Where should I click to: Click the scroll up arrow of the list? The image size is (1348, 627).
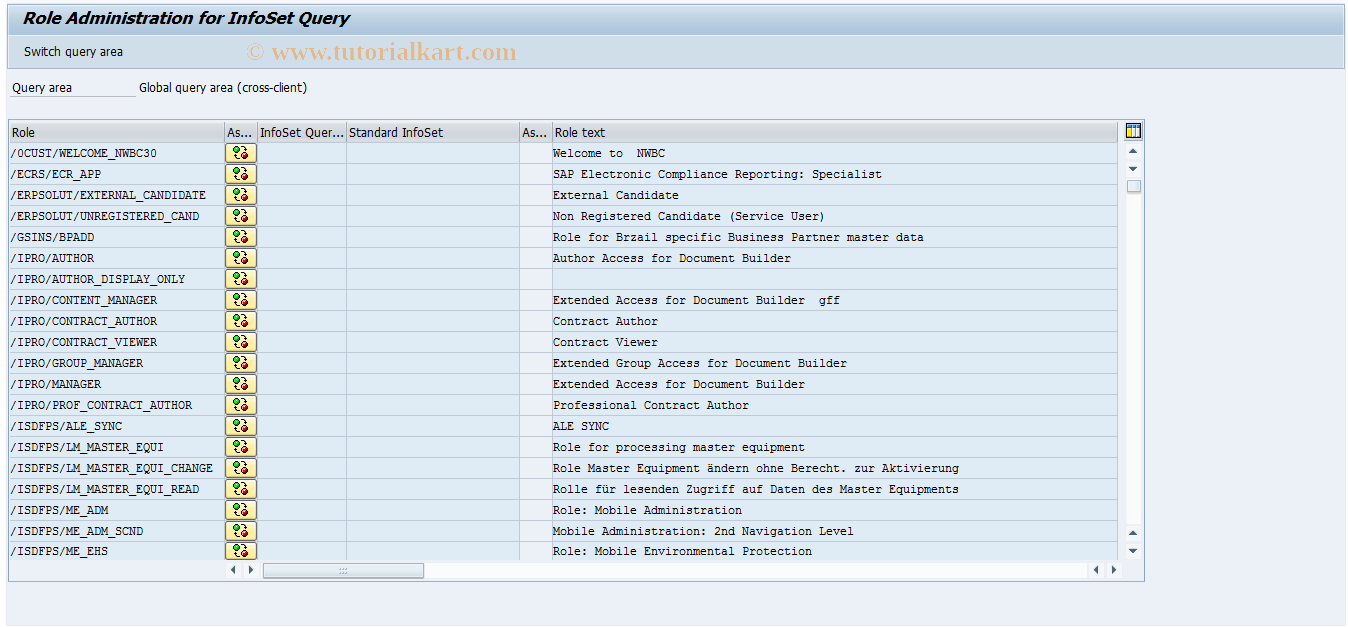click(1132, 150)
